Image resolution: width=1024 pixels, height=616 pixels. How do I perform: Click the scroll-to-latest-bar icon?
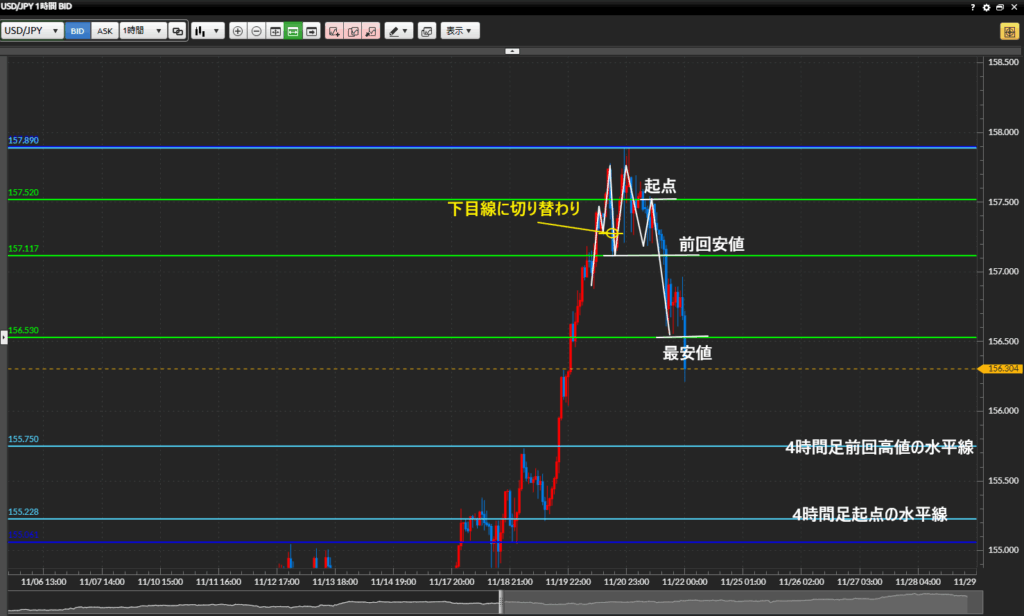312,31
